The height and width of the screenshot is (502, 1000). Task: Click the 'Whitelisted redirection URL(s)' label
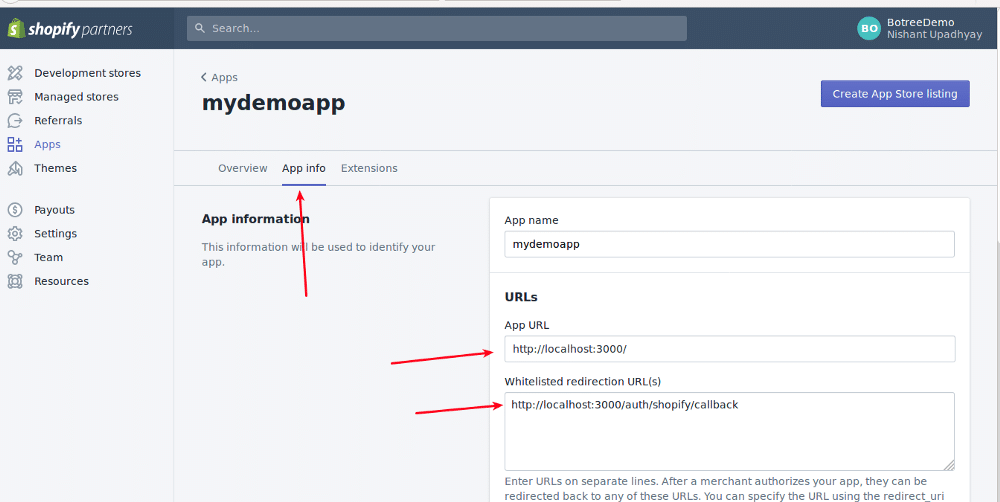pos(582,381)
